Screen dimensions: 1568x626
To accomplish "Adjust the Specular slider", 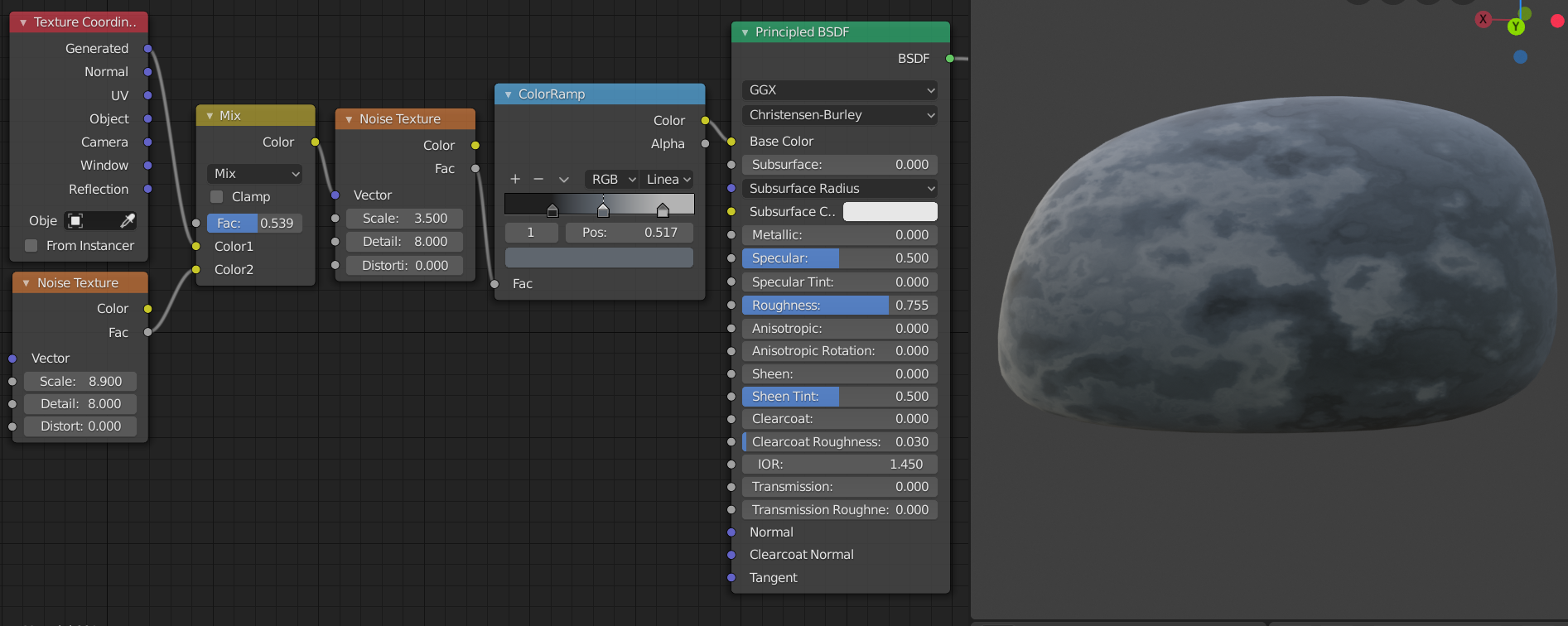I will click(x=840, y=258).
